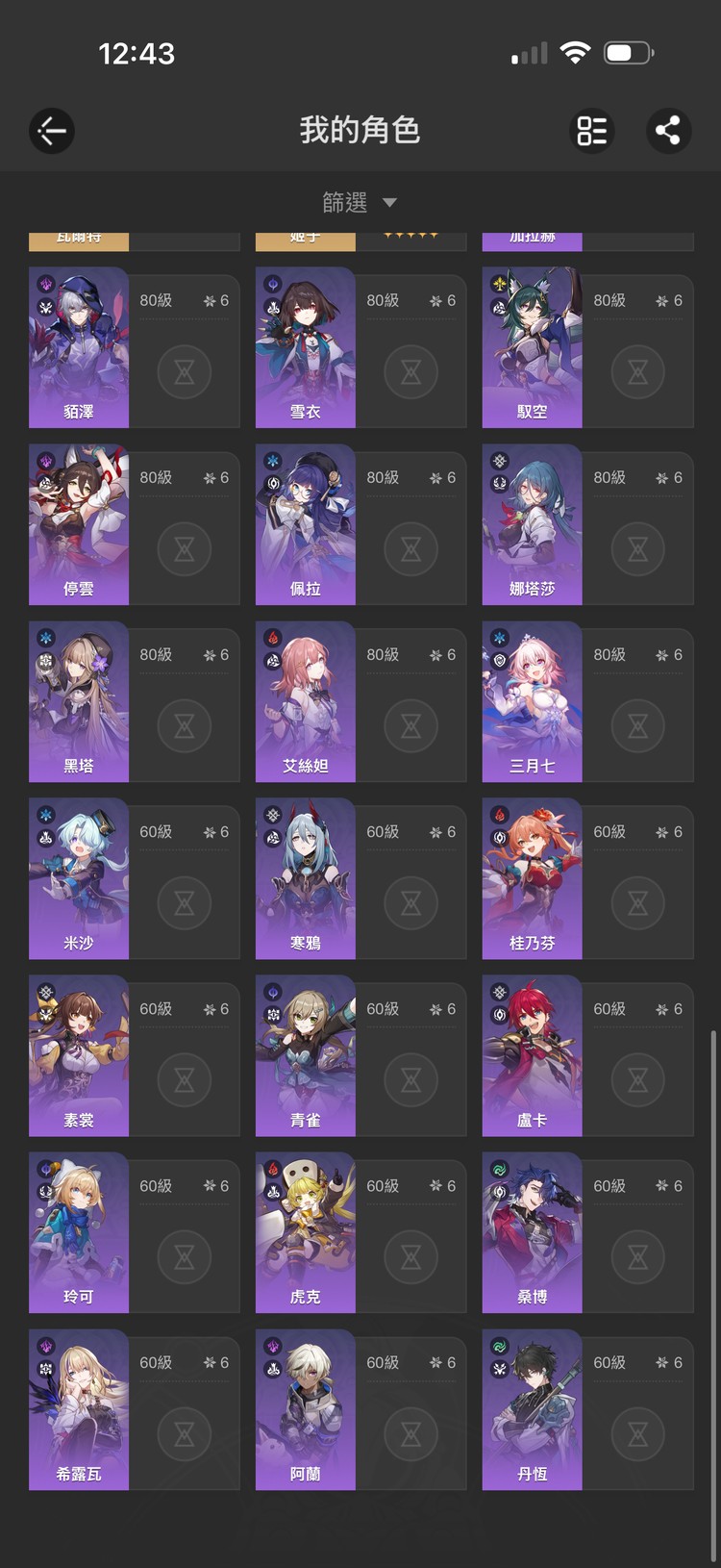721x1568 pixels.
Task: Click the triangle arrow next to 篩選
Action: tap(389, 203)
